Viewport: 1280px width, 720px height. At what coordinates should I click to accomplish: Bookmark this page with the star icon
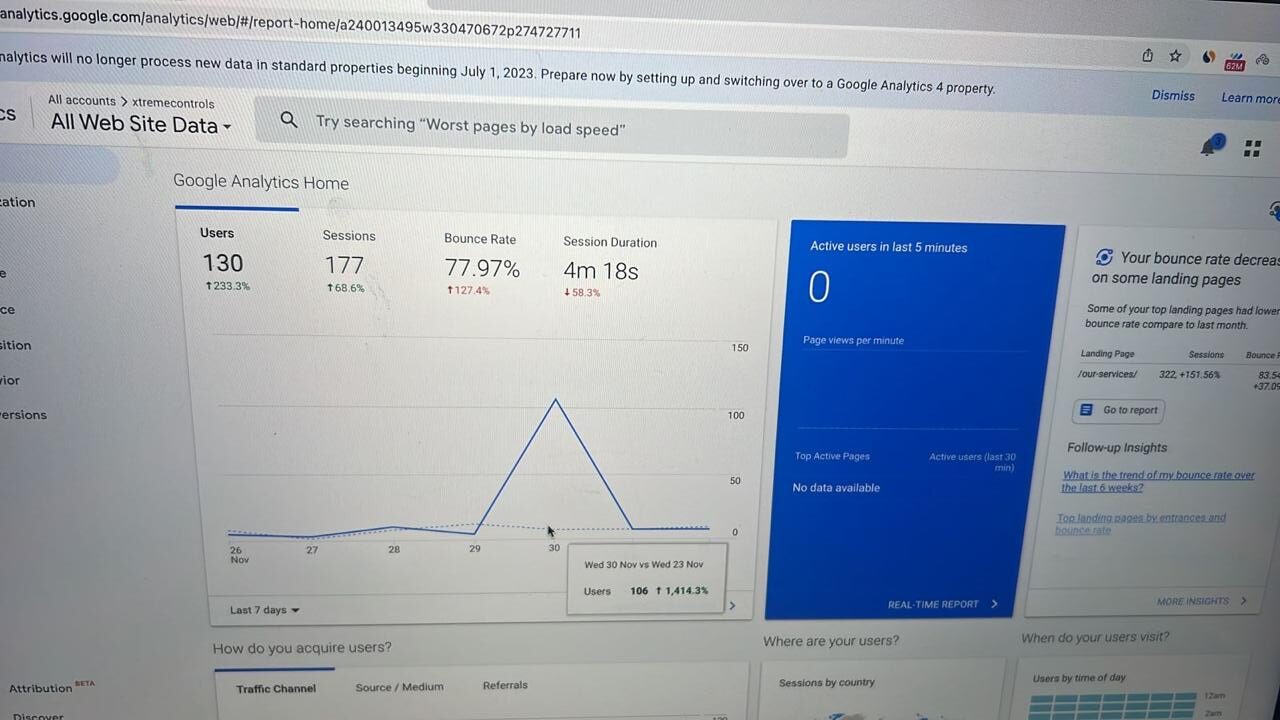(1176, 57)
